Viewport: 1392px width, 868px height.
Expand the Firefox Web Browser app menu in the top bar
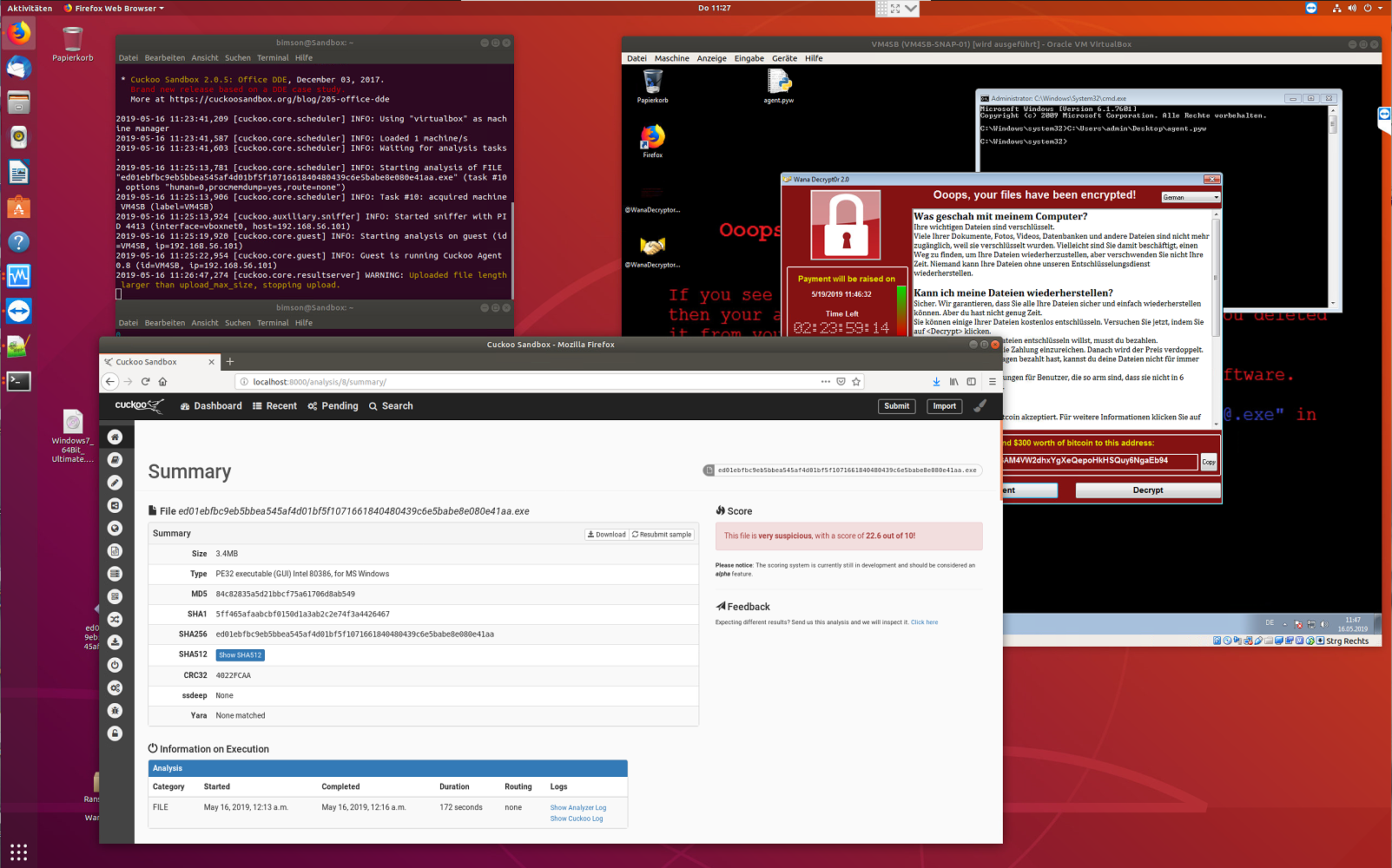coord(114,8)
